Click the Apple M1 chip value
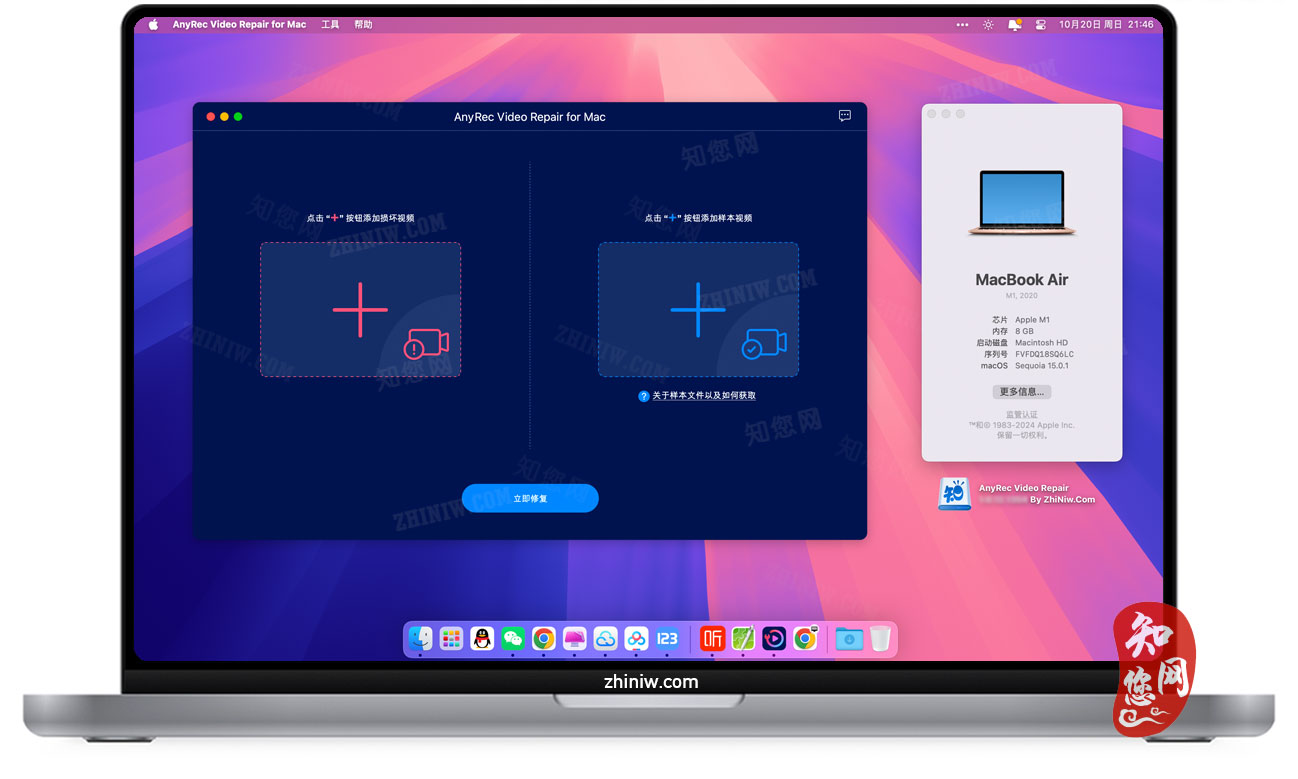 [1033, 320]
